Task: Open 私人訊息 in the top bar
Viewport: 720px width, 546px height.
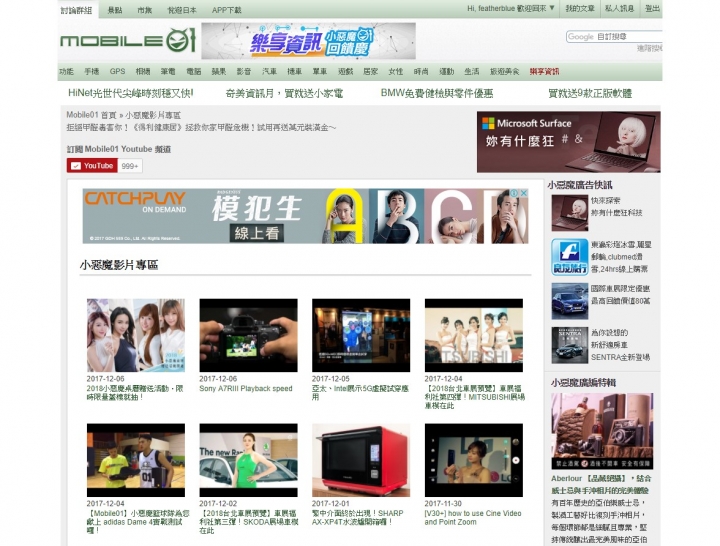Action: pyautogui.click(x=619, y=9)
